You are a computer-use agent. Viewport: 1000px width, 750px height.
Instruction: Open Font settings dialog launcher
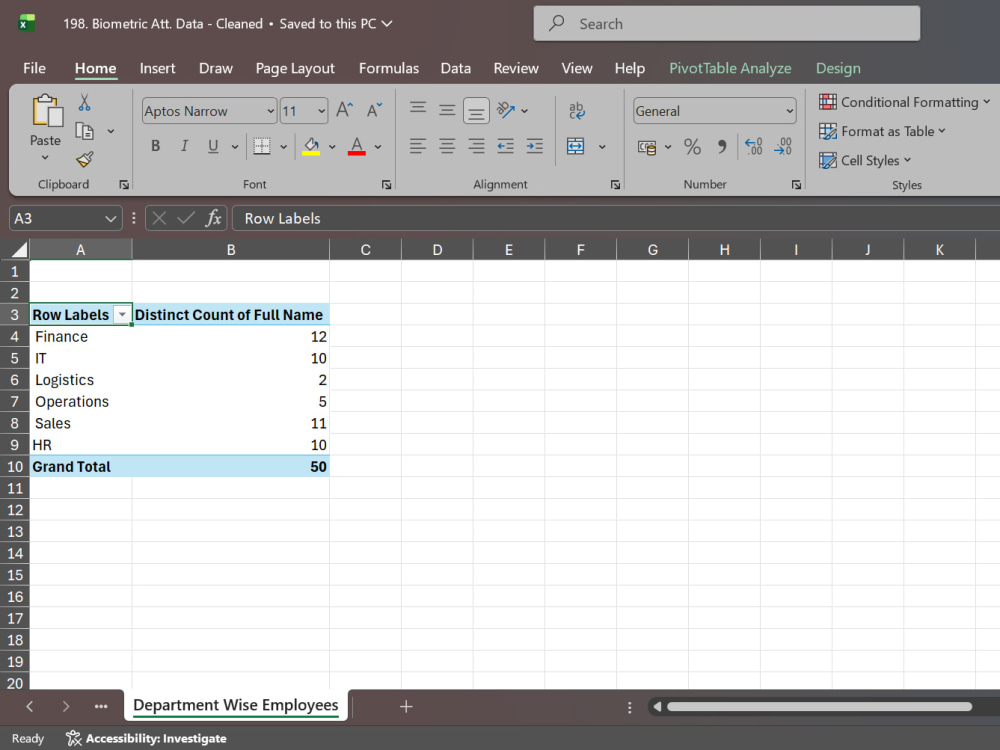pos(386,185)
